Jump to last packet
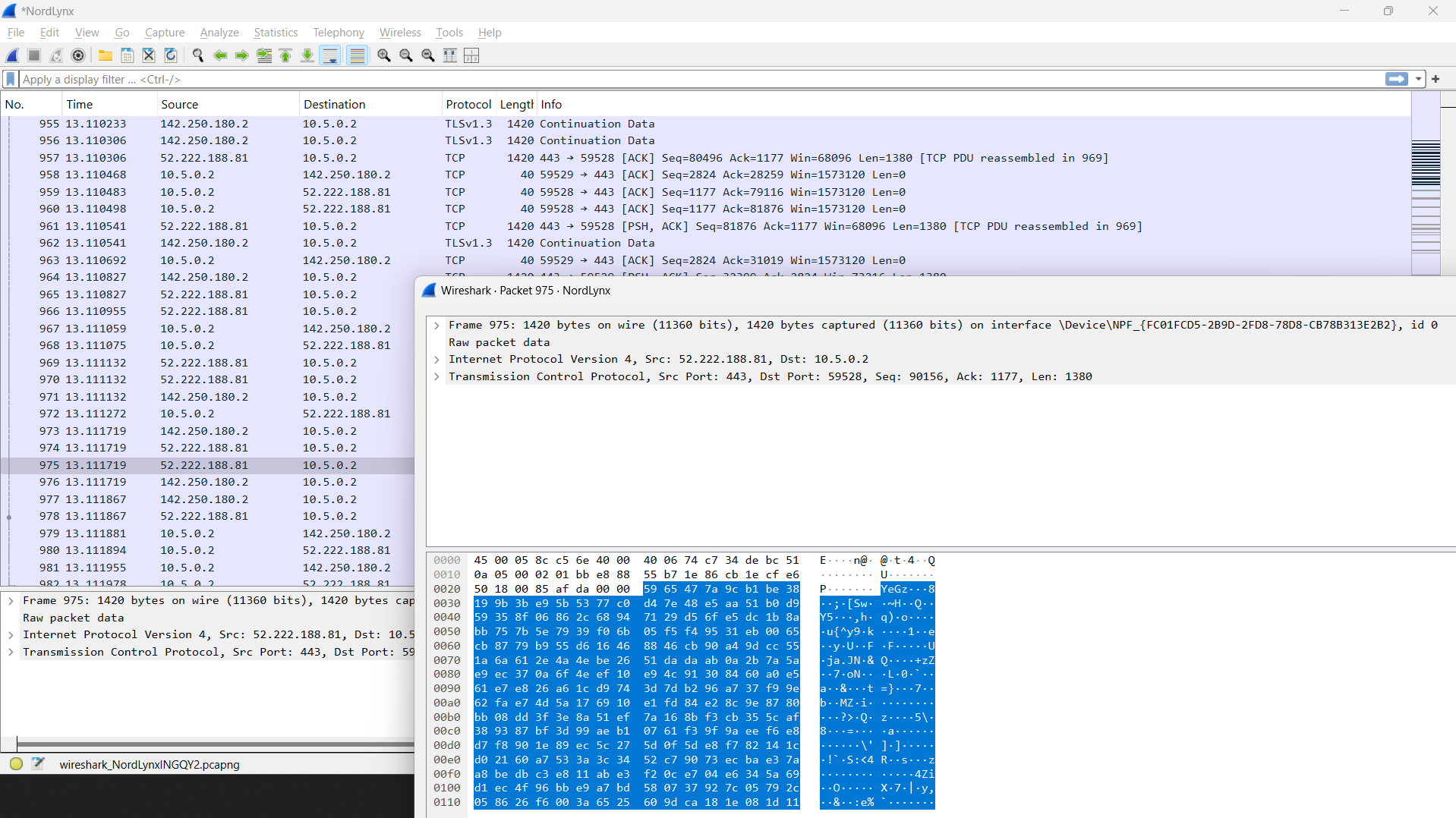This screenshot has width=1456, height=818. (307, 55)
